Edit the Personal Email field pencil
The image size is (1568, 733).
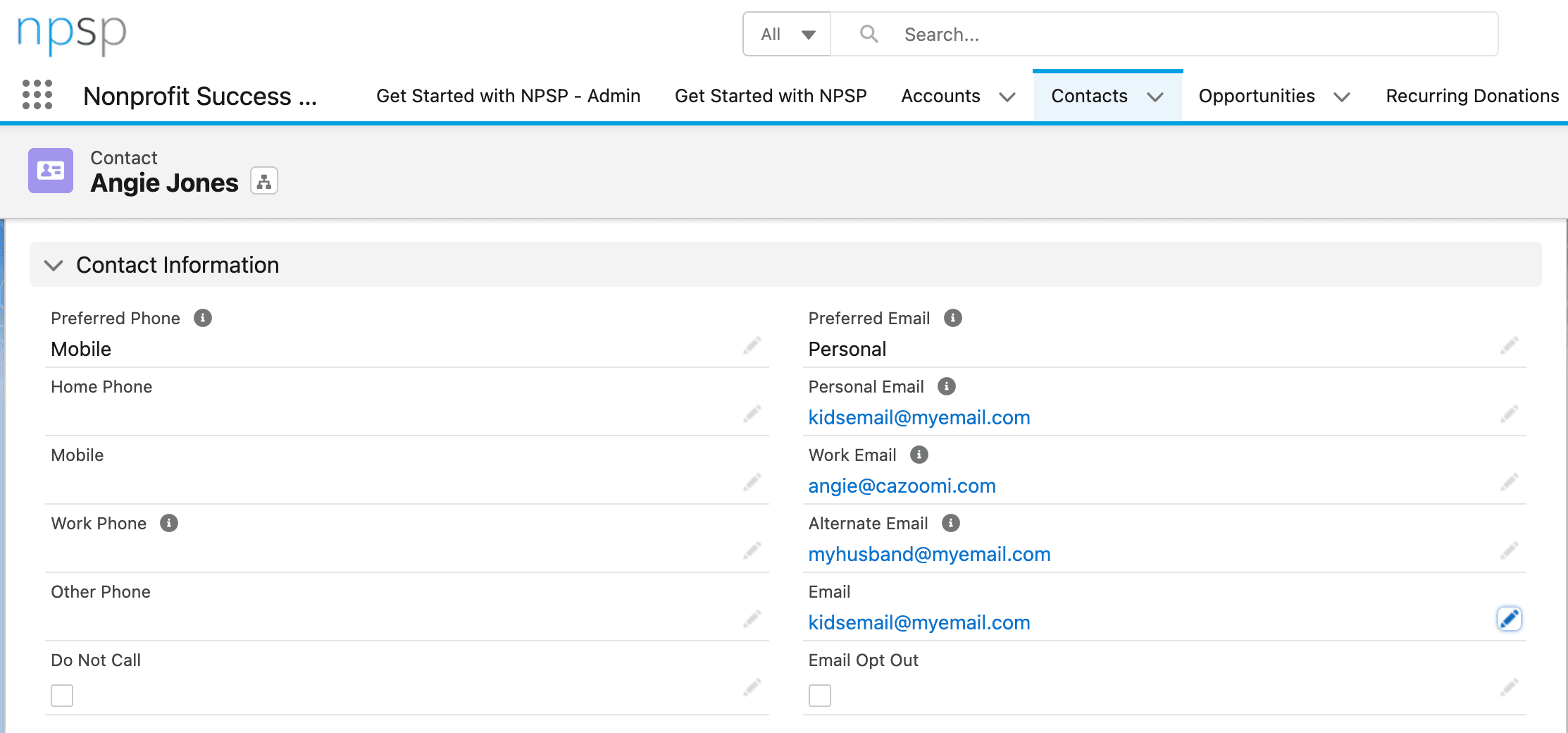1510,414
